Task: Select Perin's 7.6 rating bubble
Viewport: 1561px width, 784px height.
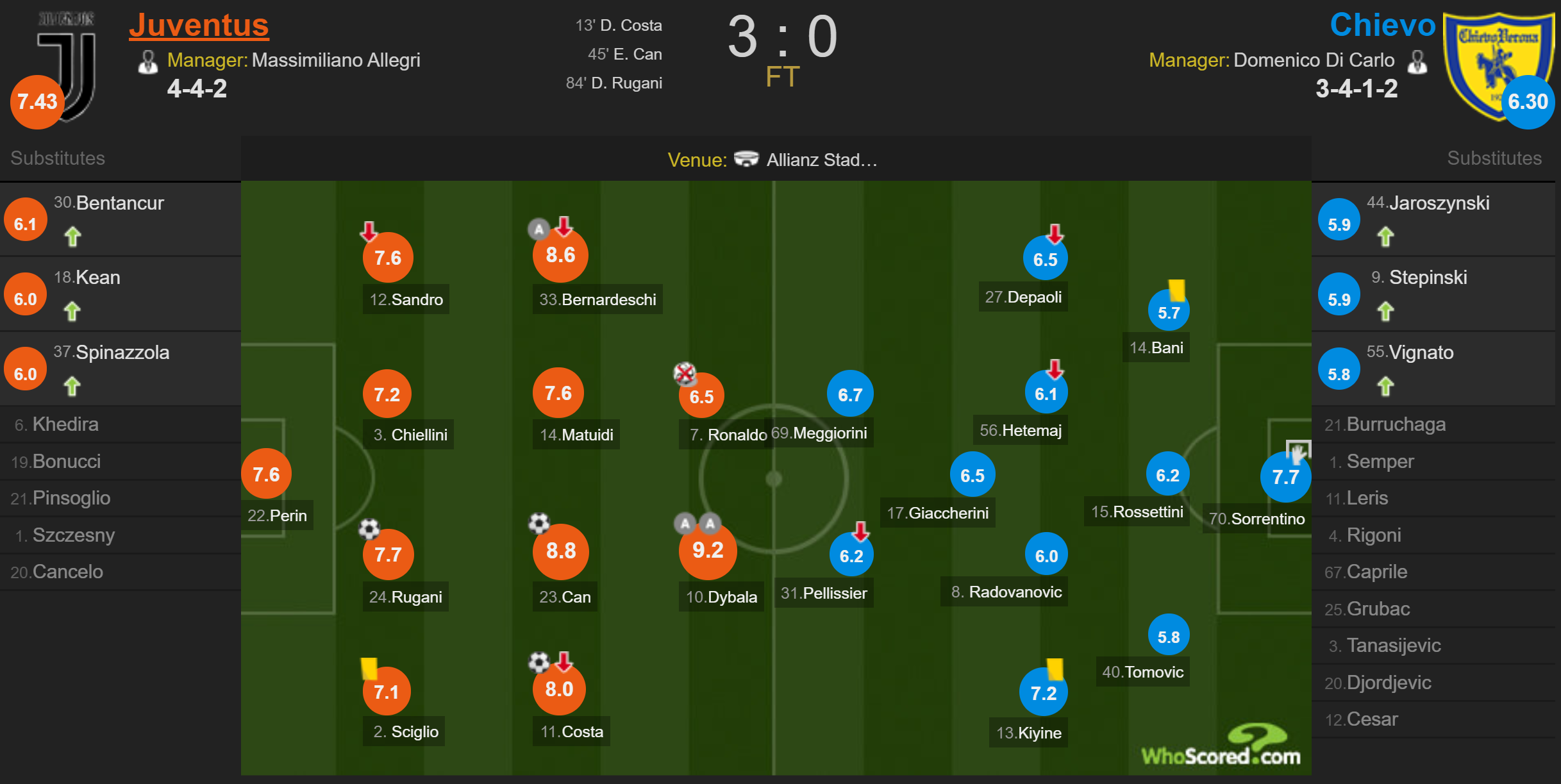Action: (x=266, y=474)
